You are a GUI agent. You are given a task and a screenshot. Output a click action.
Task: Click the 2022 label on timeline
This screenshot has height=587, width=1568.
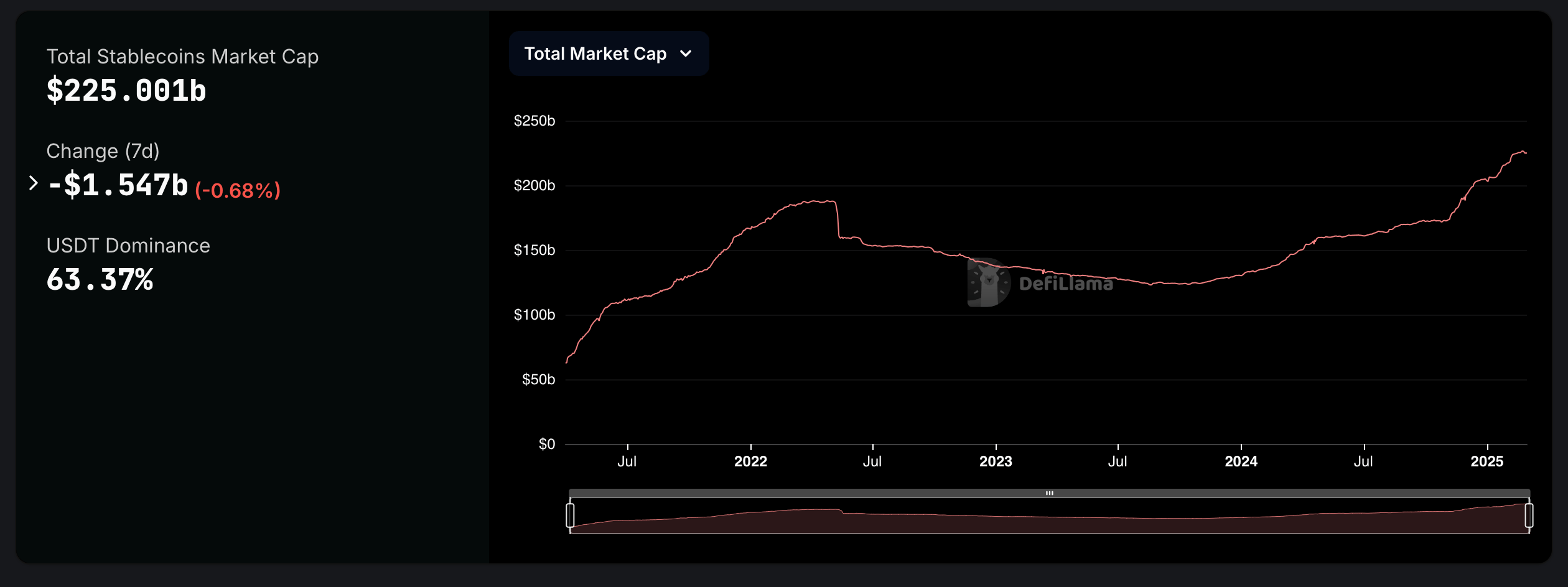[x=752, y=461]
